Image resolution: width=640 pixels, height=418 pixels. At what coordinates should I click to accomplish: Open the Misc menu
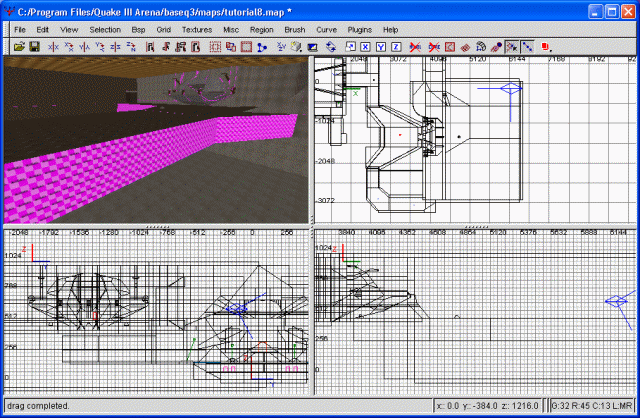(231, 30)
